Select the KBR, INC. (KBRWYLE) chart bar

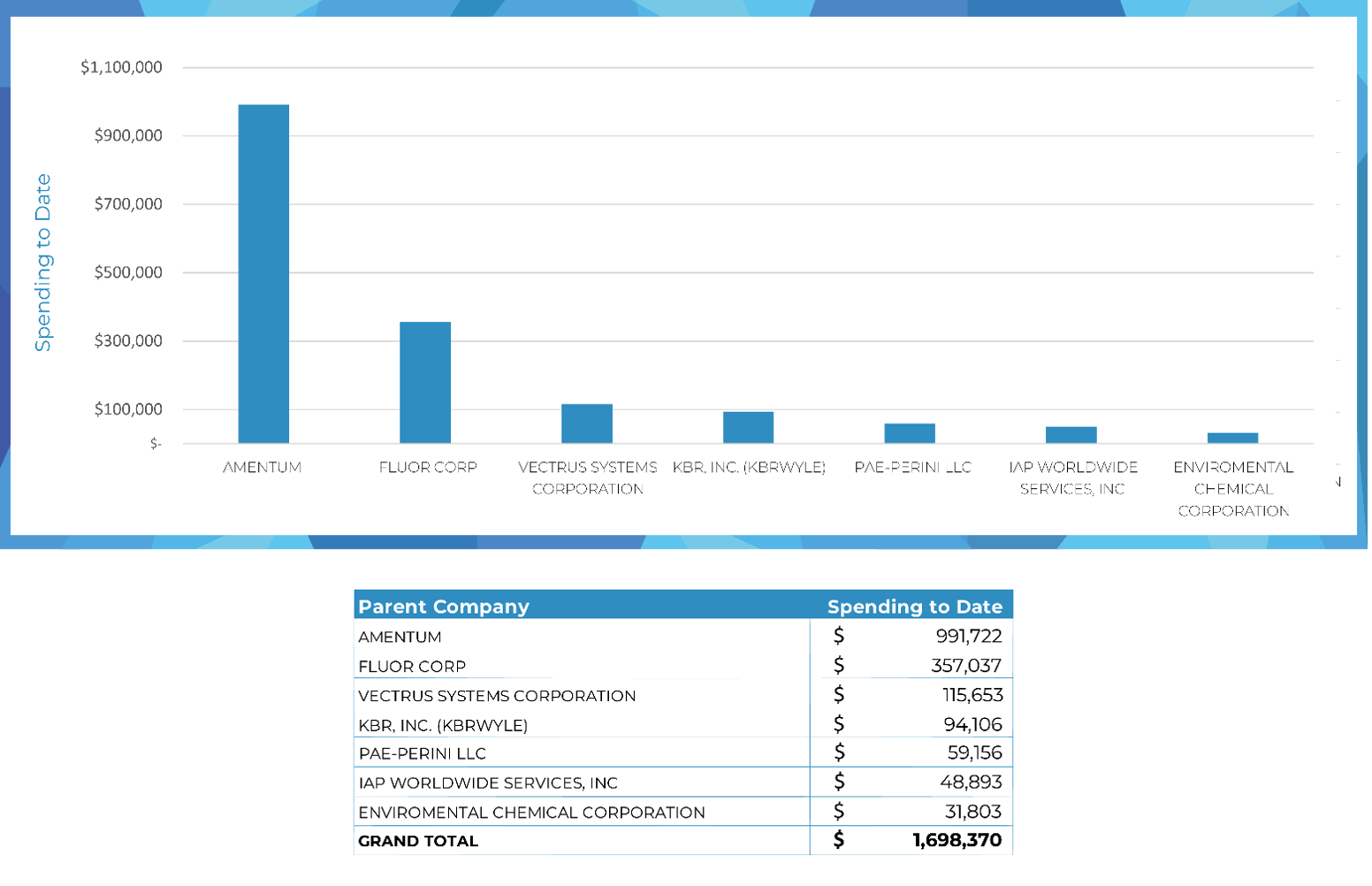[x=748, y=428]
